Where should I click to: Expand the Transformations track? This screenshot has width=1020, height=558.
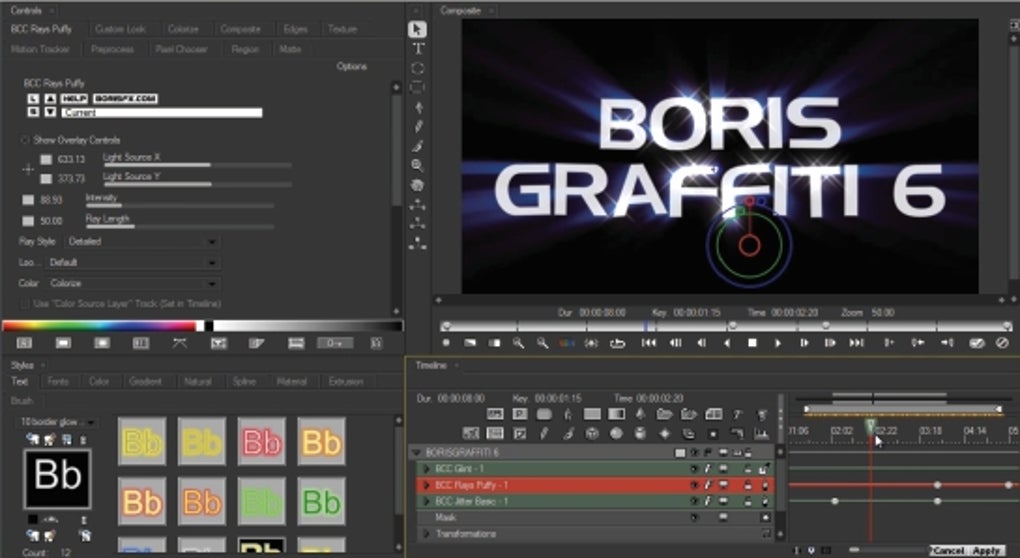click(x=425, y=534)
